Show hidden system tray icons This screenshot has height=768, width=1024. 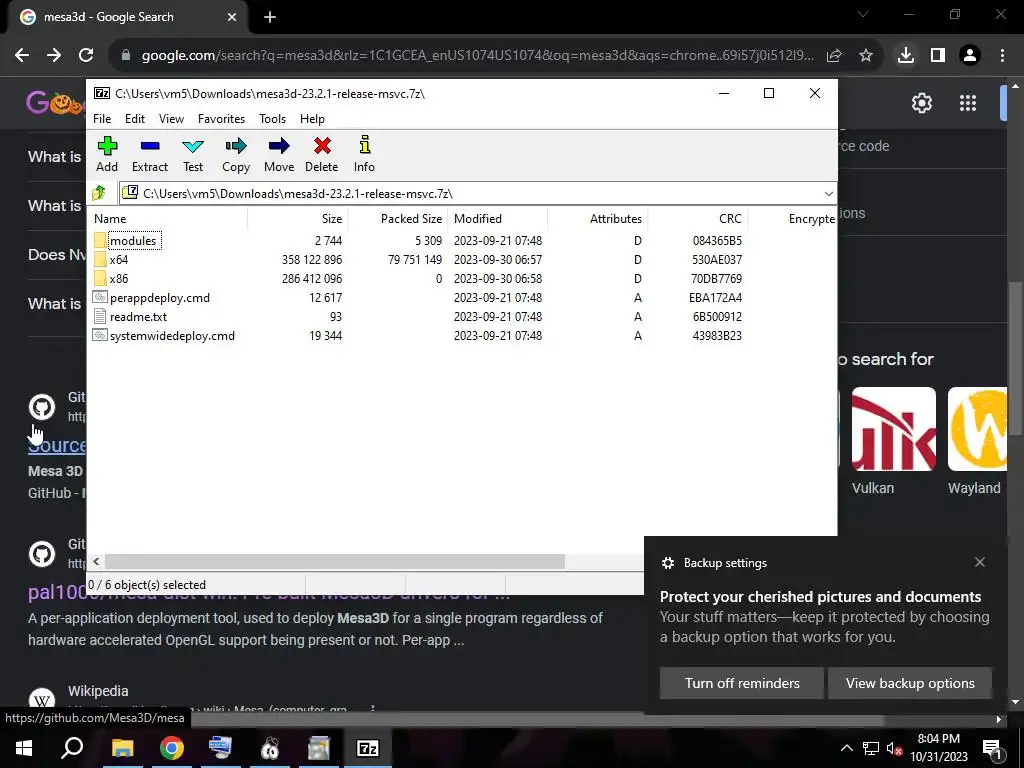[x=846, y=748]
